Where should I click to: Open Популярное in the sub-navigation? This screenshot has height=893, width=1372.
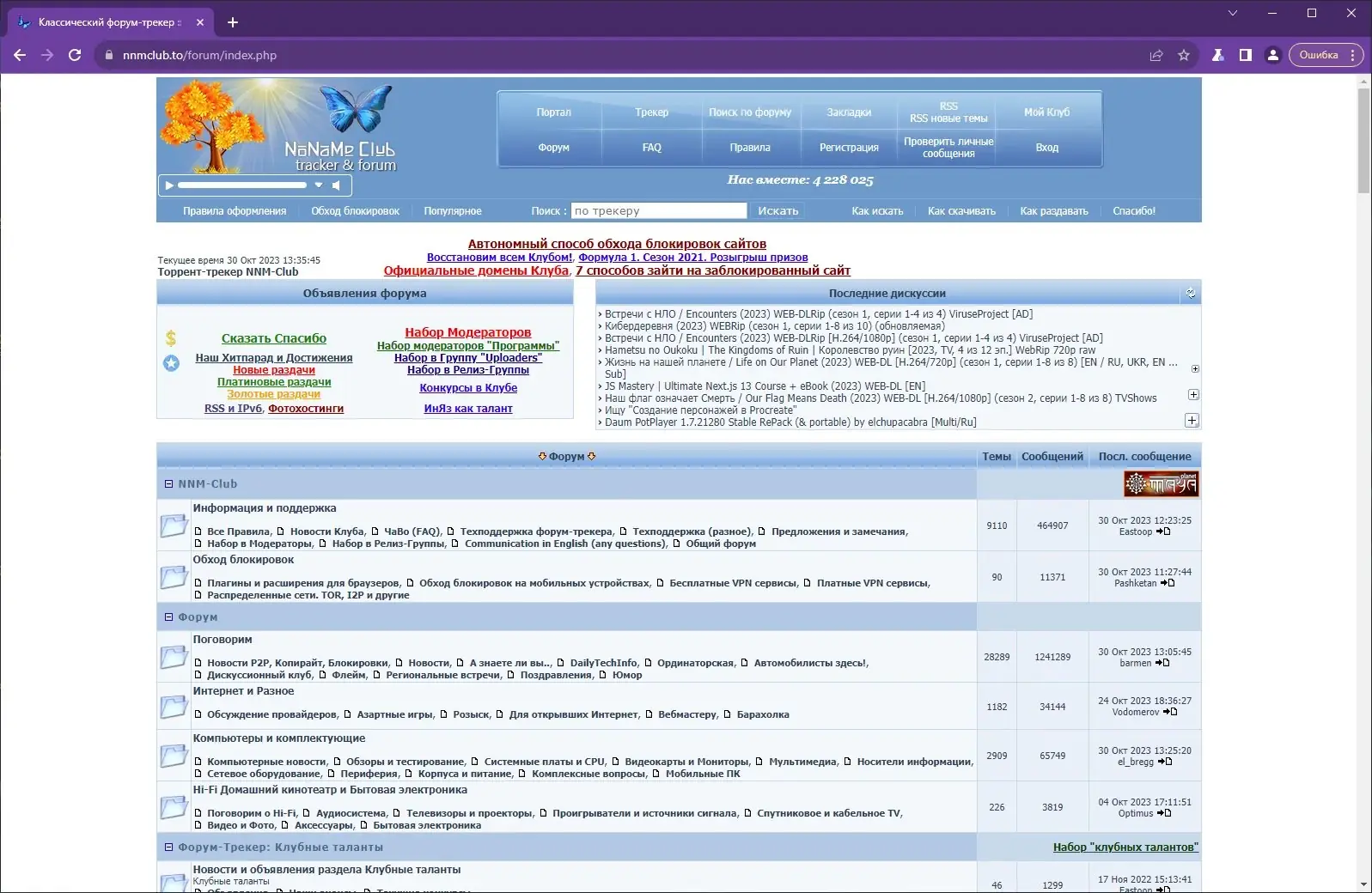[x=453, y=211]
